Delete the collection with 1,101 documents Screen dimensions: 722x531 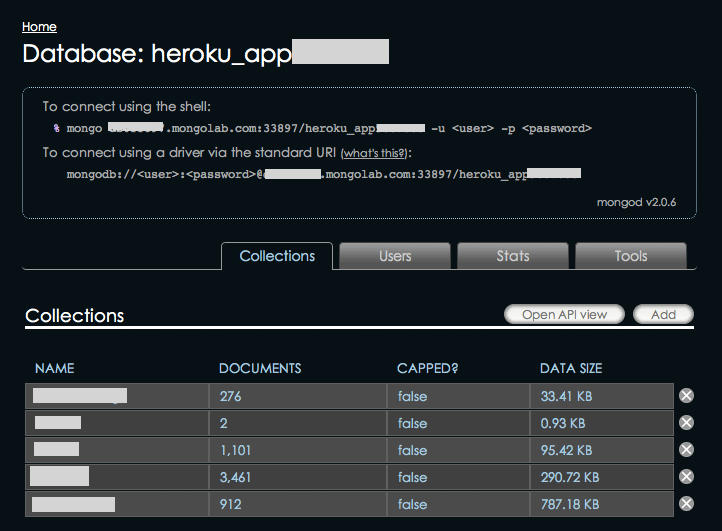click(686, 450)
